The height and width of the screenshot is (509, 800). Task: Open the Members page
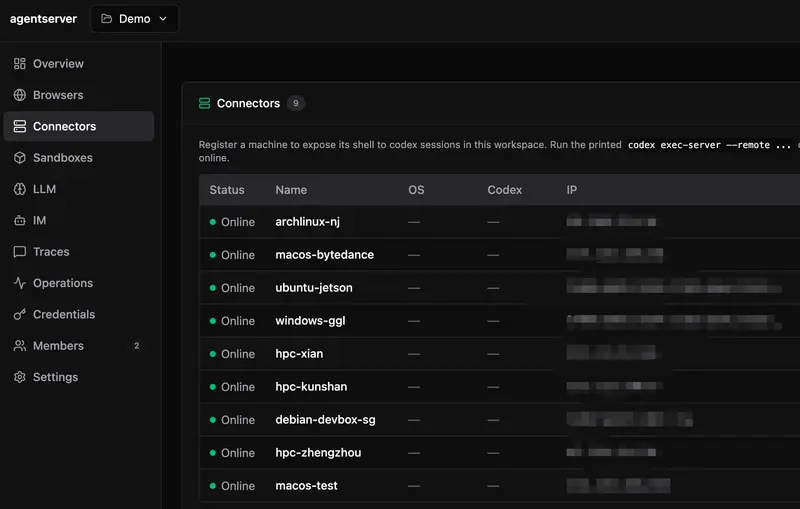(x=79, y=346)
